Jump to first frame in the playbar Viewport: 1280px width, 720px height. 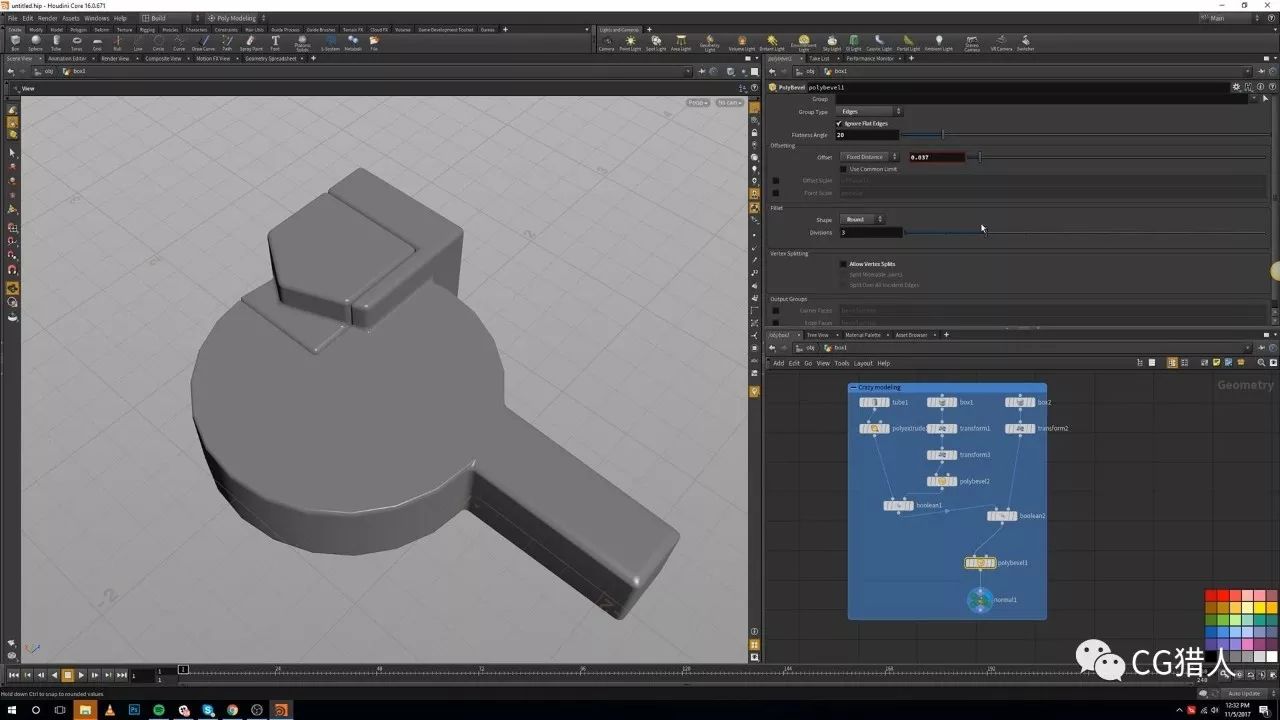tap(14, 675)
